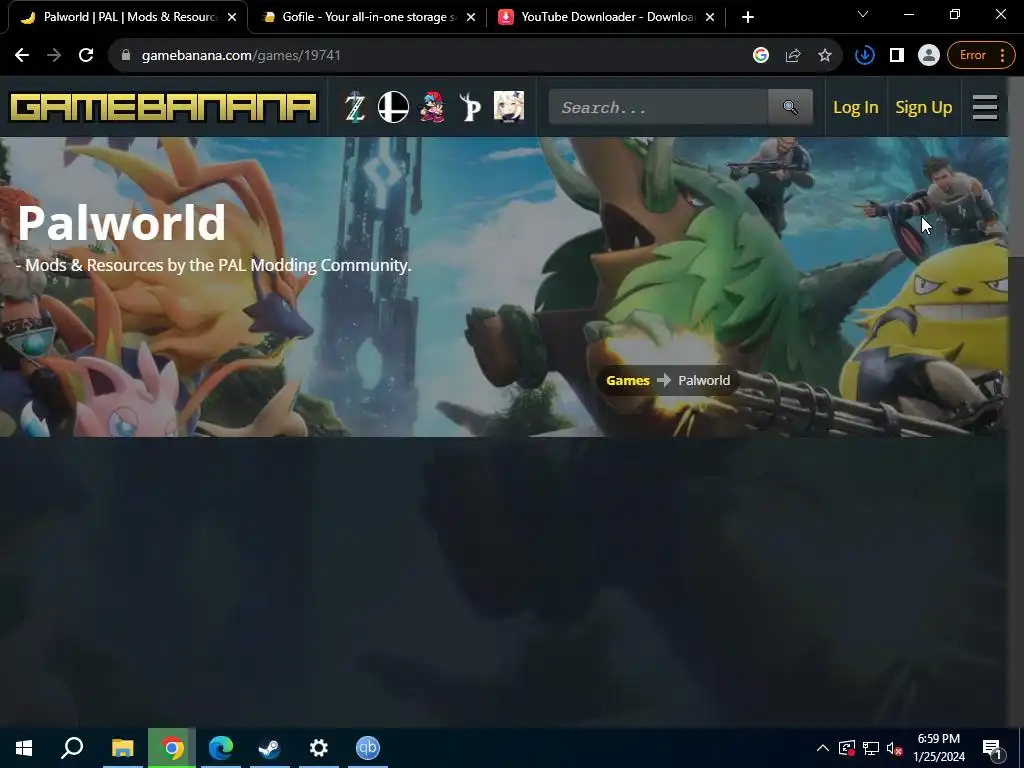This screenshot has height=768, width=1024.
Task: Open the Palworld P game icon
Action: tap(470, 107)
